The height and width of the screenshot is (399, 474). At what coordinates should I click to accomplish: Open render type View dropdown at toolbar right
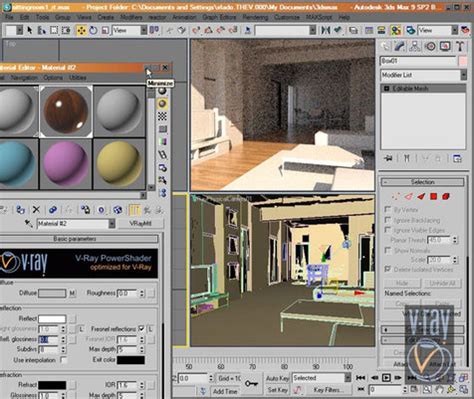click(455, 31)
